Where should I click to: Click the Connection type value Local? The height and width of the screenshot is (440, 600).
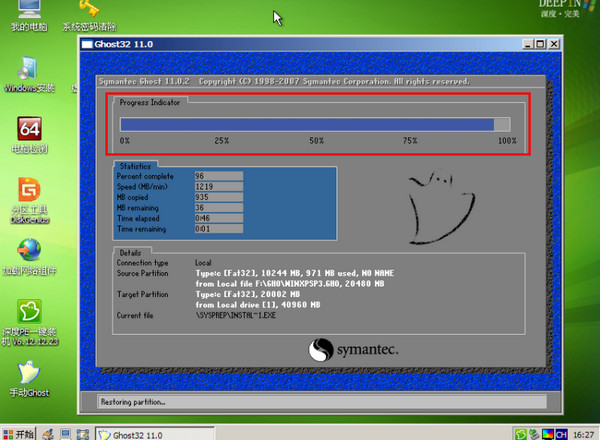click(203, 263)
